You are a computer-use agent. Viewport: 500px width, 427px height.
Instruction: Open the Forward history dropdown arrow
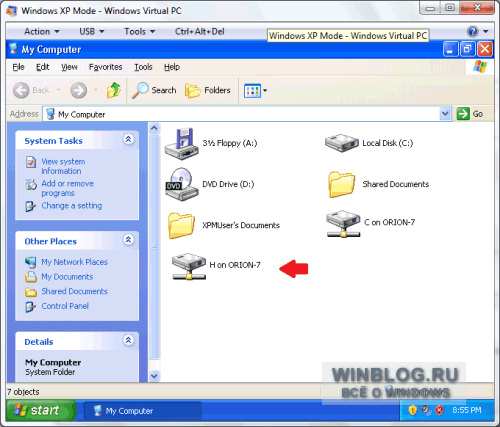(x=96, y=90)
